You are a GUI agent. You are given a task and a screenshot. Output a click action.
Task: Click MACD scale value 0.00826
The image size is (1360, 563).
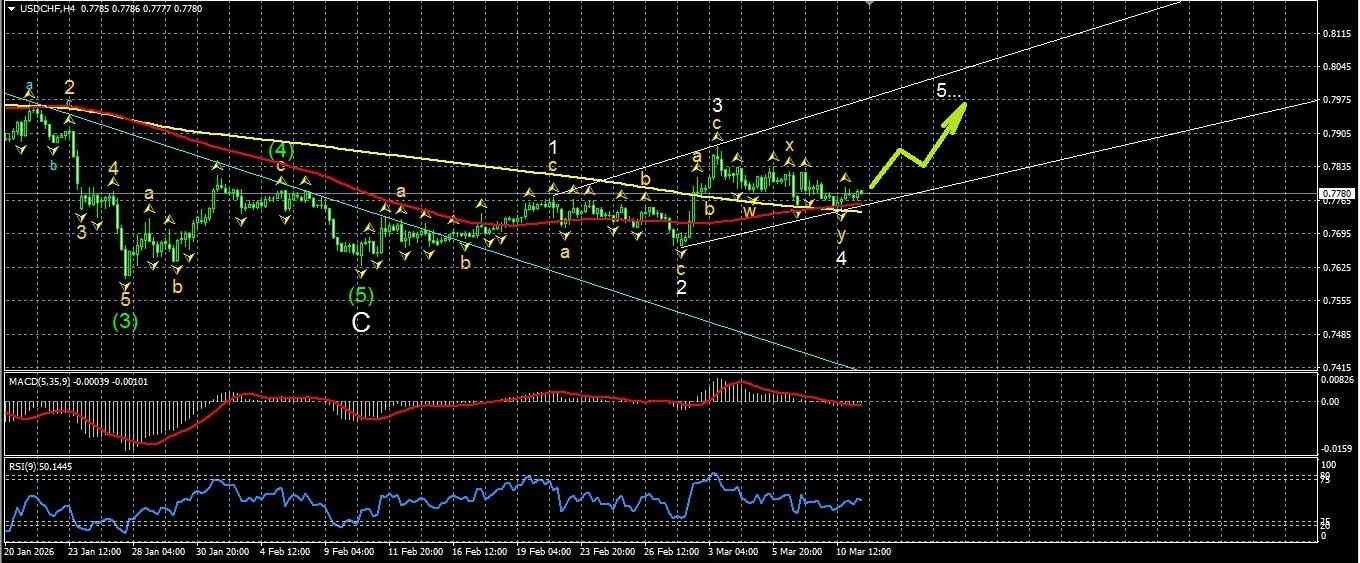1337,380
